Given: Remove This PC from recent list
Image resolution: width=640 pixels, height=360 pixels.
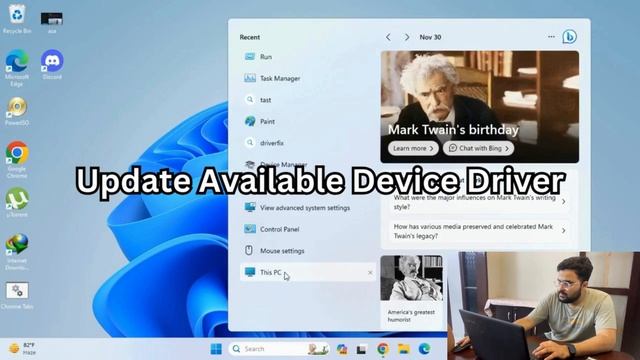Looking at the screenshot, I should tap(370, 272).
